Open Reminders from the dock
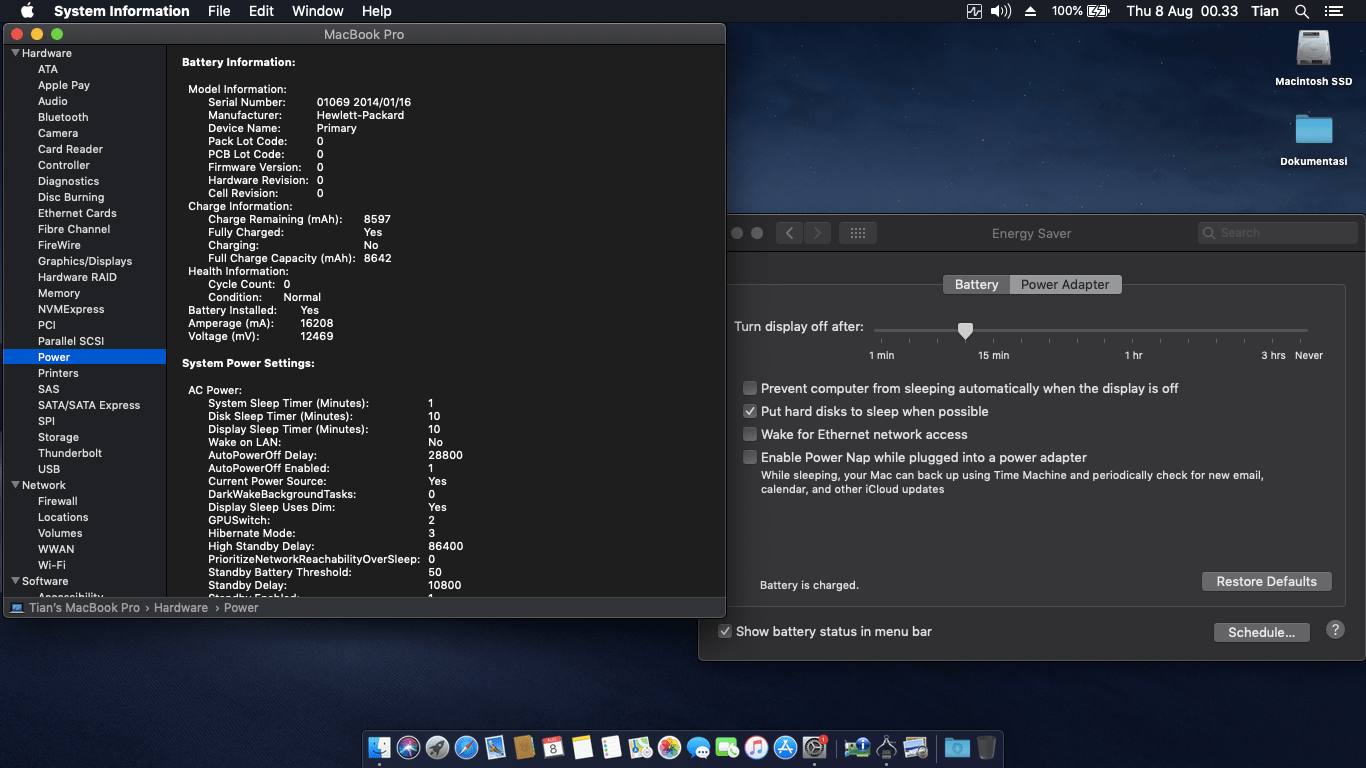The height and width of the screenshot is (768, 1366). (611, 747)
